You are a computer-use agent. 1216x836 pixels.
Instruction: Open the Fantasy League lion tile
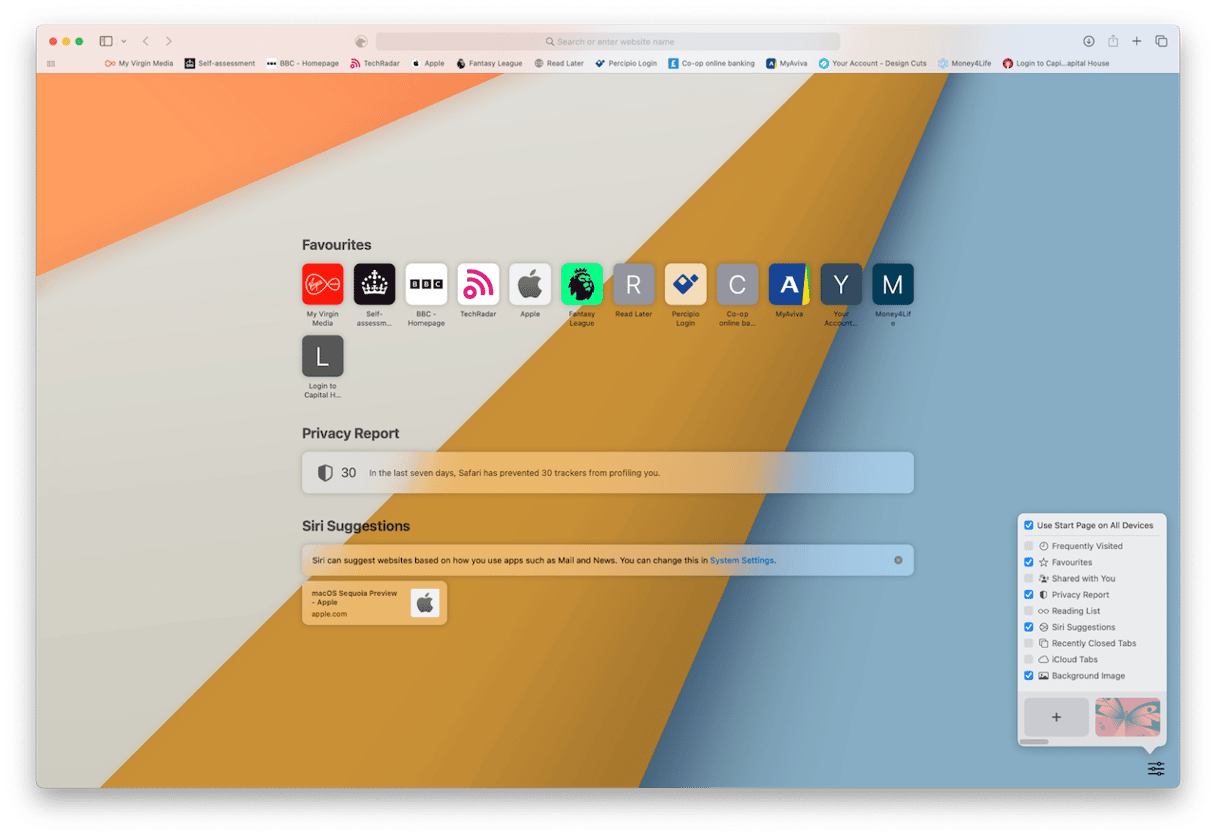click(x=582, y=284)
